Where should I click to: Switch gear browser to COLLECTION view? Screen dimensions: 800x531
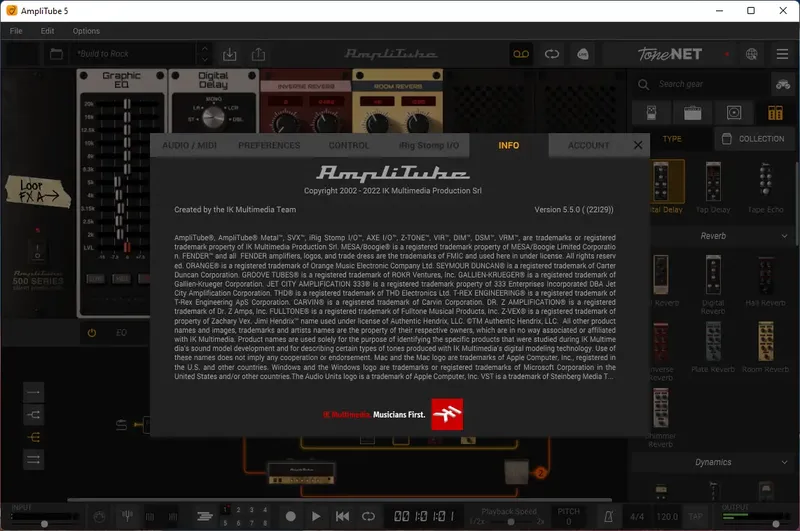click(755, 139)
